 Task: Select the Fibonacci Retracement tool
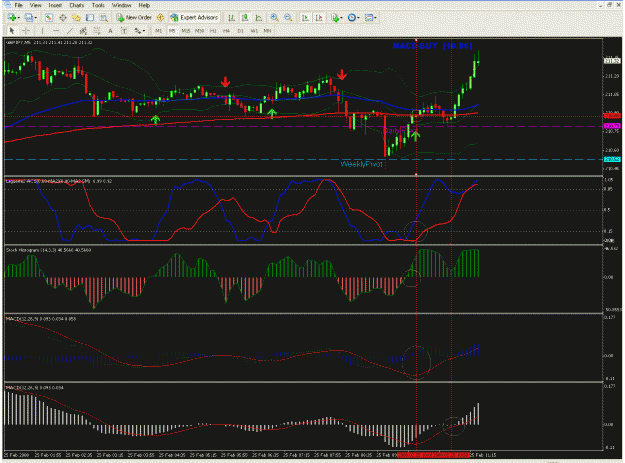pos(97,31)
